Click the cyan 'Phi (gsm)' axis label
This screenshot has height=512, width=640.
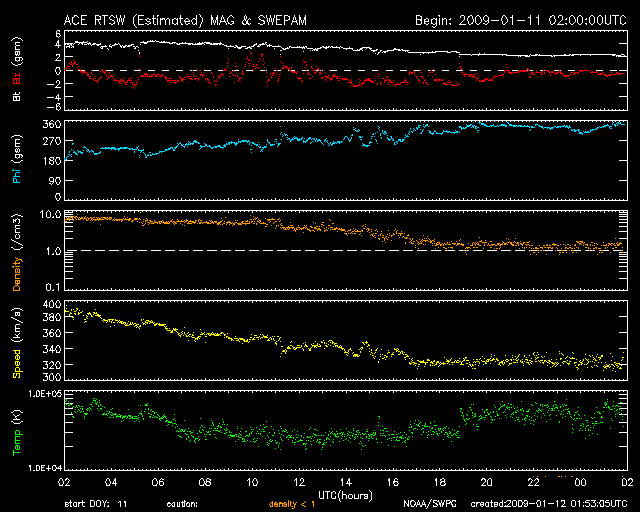point(17,159)
